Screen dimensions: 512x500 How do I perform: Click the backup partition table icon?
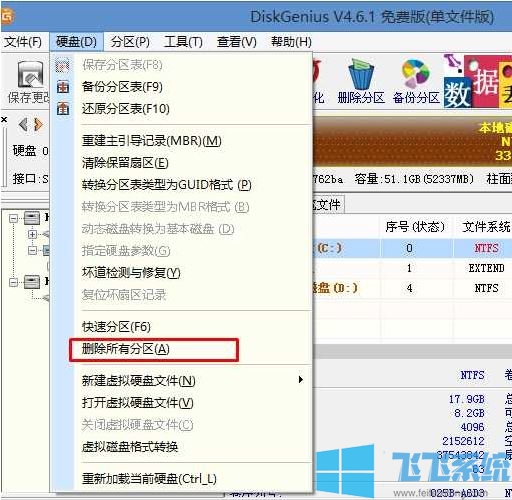(63, 87)
